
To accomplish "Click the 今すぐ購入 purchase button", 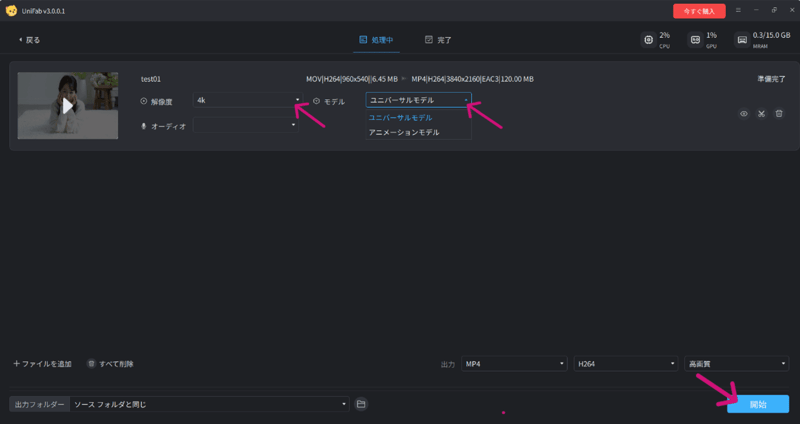I will tap(699, 11).
